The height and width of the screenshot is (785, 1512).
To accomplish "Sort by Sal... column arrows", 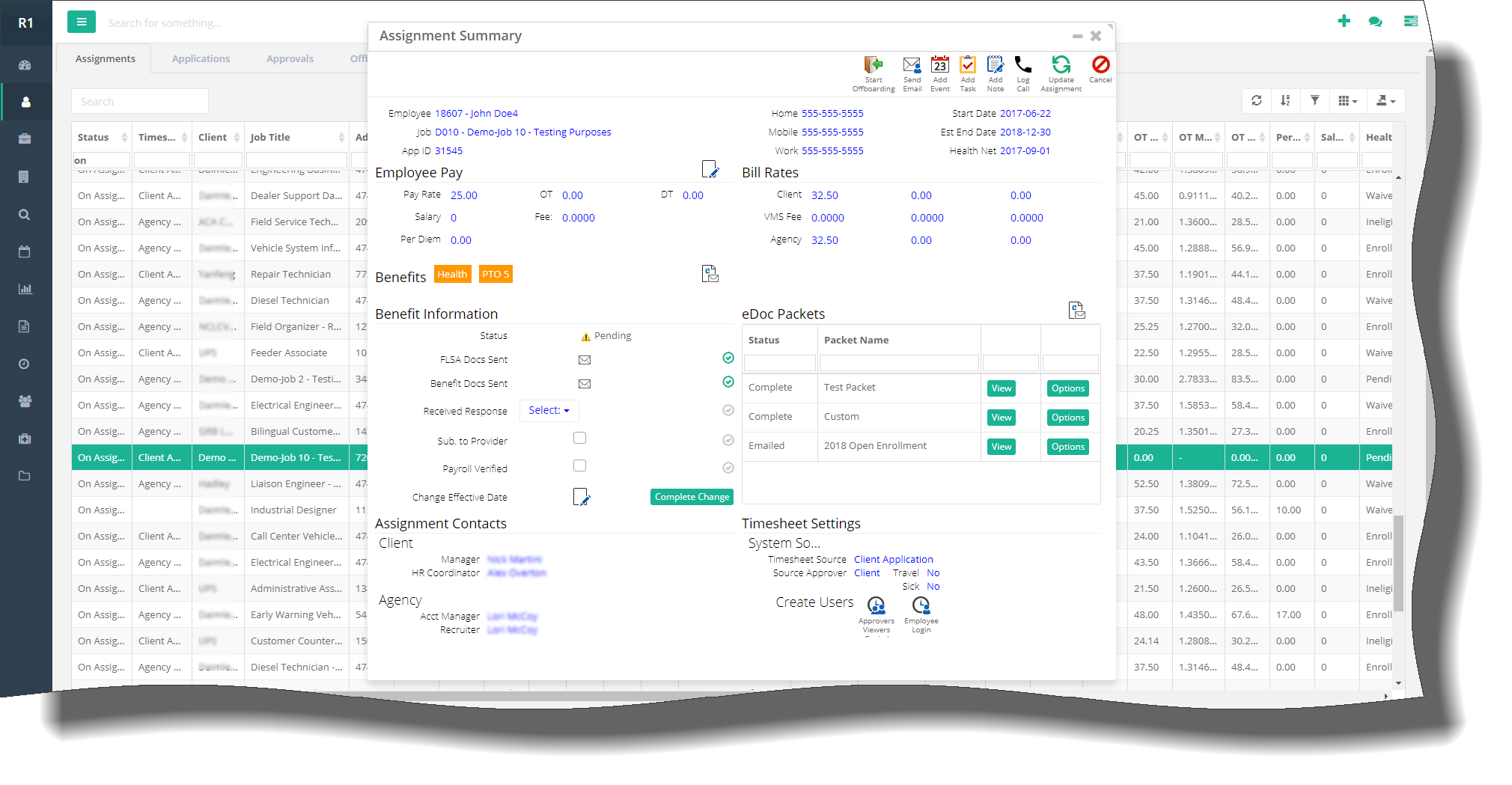I will 1352,137.
